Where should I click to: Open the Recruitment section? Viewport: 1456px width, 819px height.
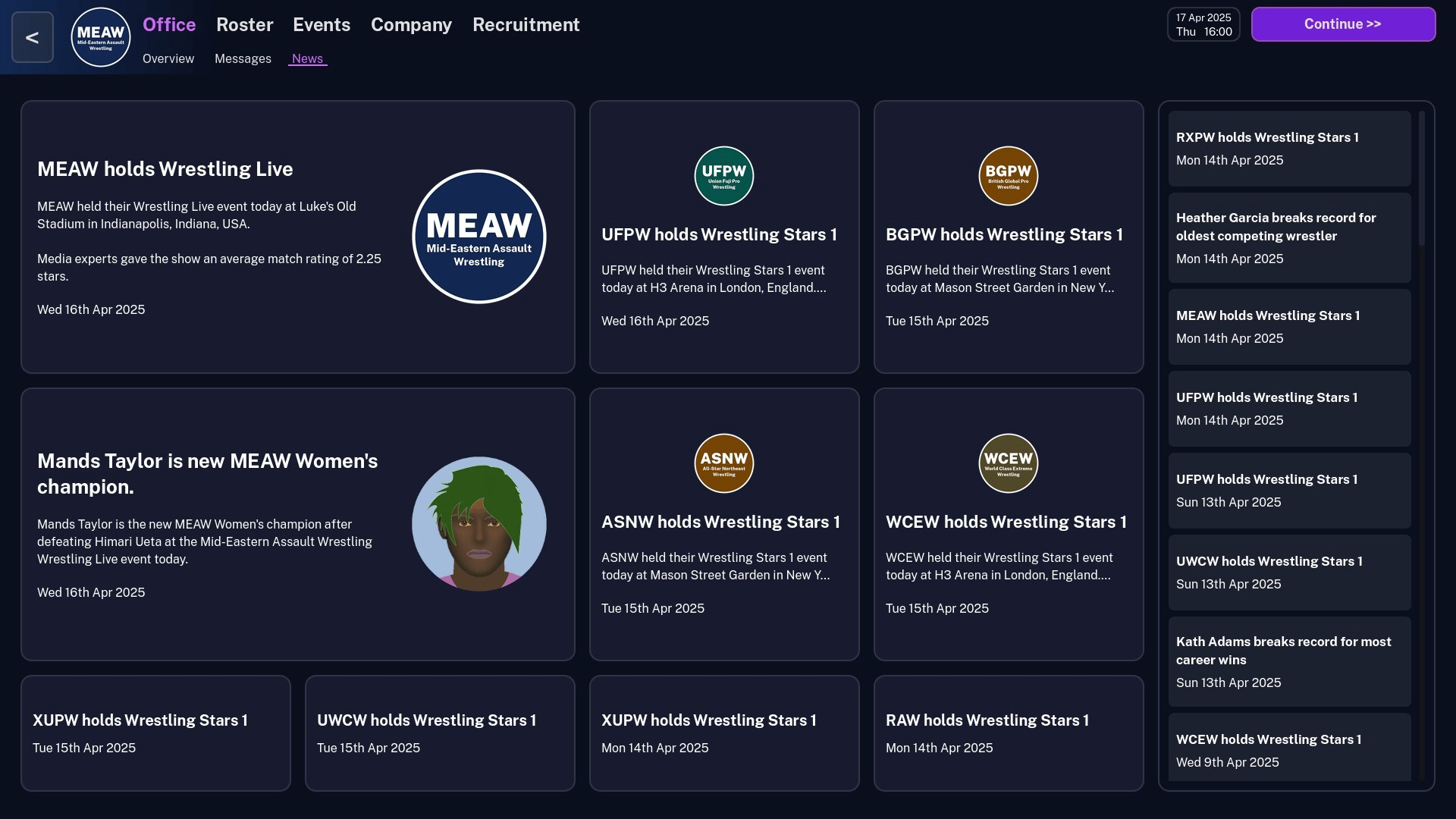point(526,25)
